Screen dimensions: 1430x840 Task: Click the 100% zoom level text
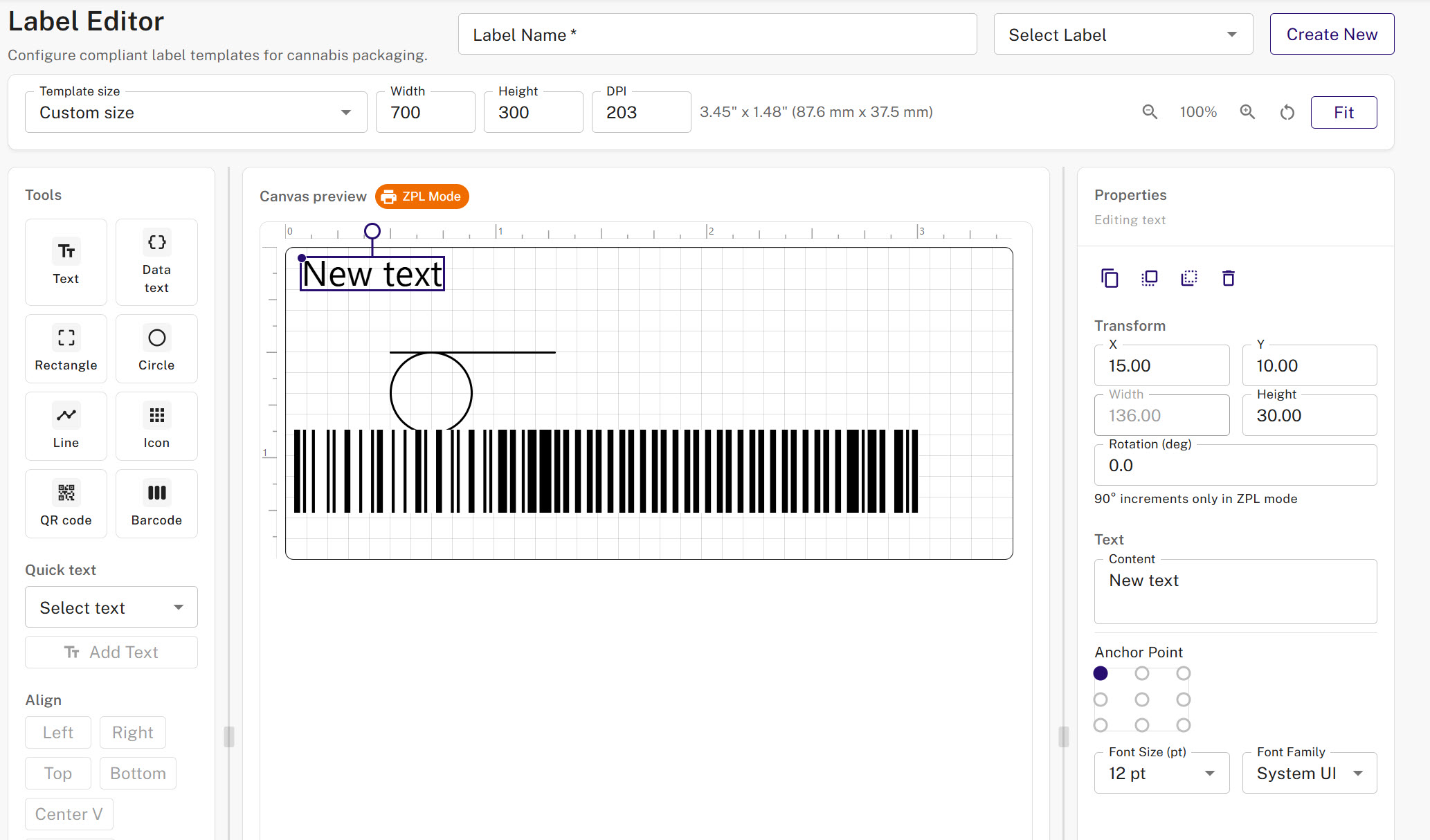(x=1198, y=112)
